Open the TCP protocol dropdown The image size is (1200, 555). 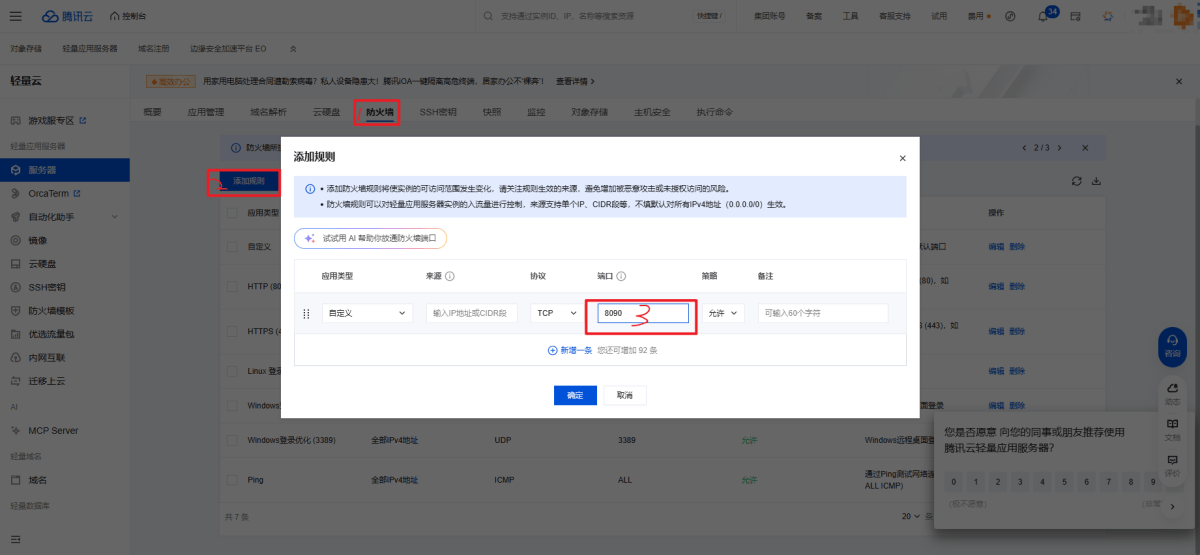555,313
